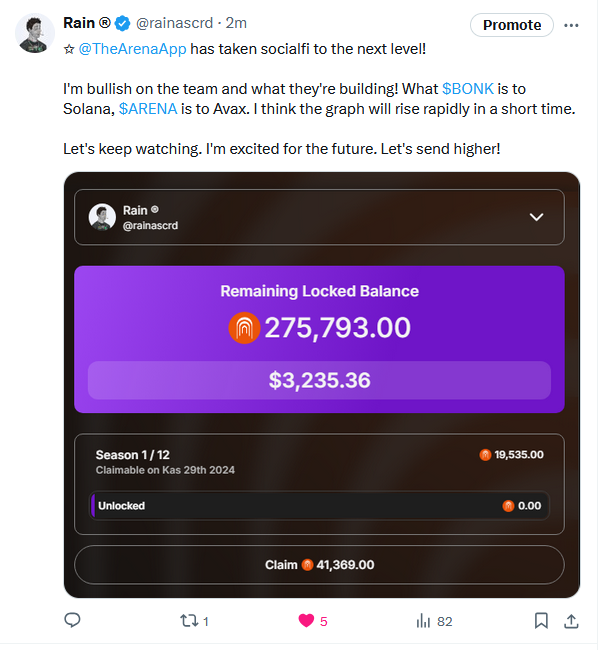
Task: Open the @TheArenaApp mention link
Action: point(133,48)
